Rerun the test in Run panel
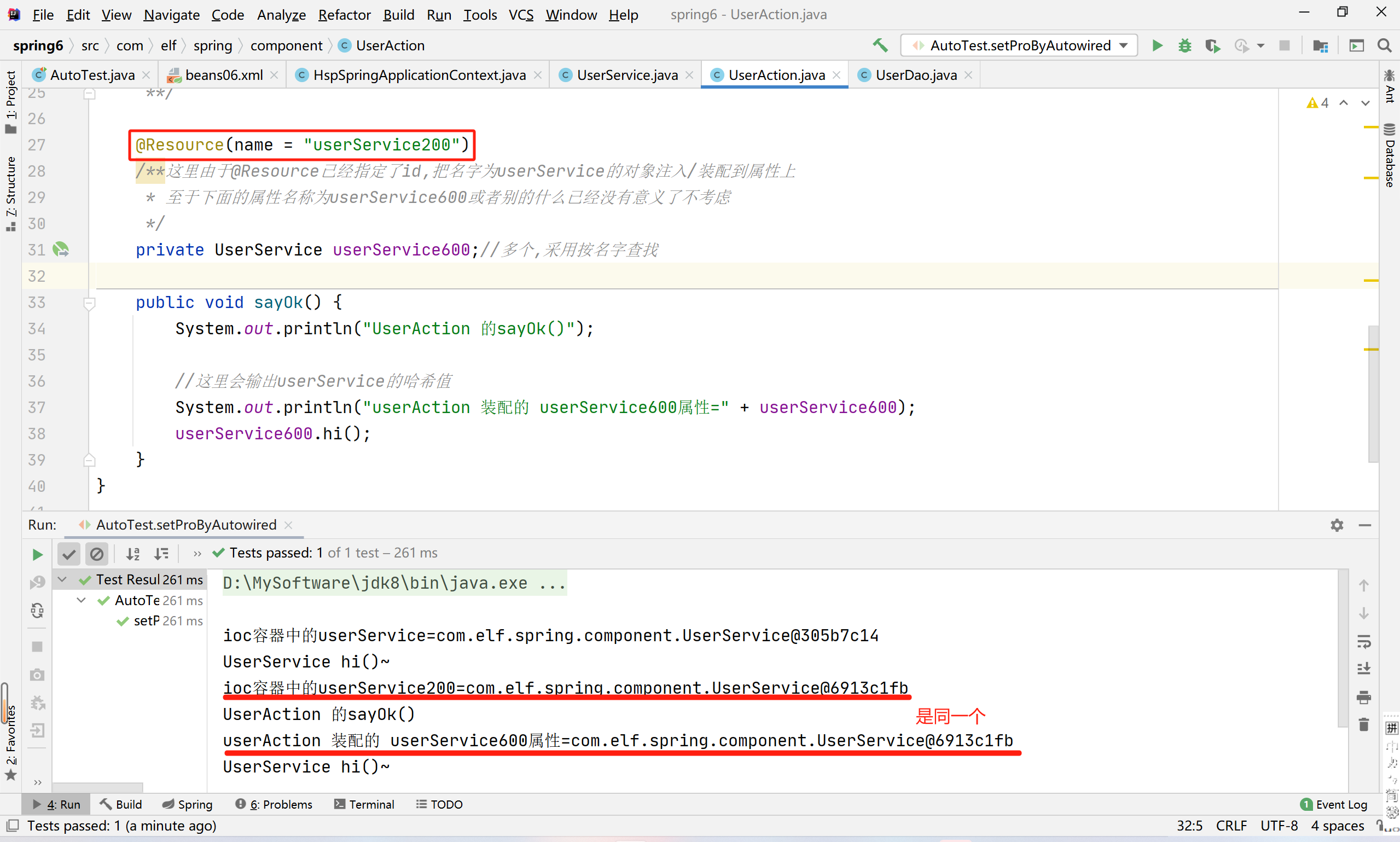This screenshot has width=1400, height=842. [x=37, y=554]
